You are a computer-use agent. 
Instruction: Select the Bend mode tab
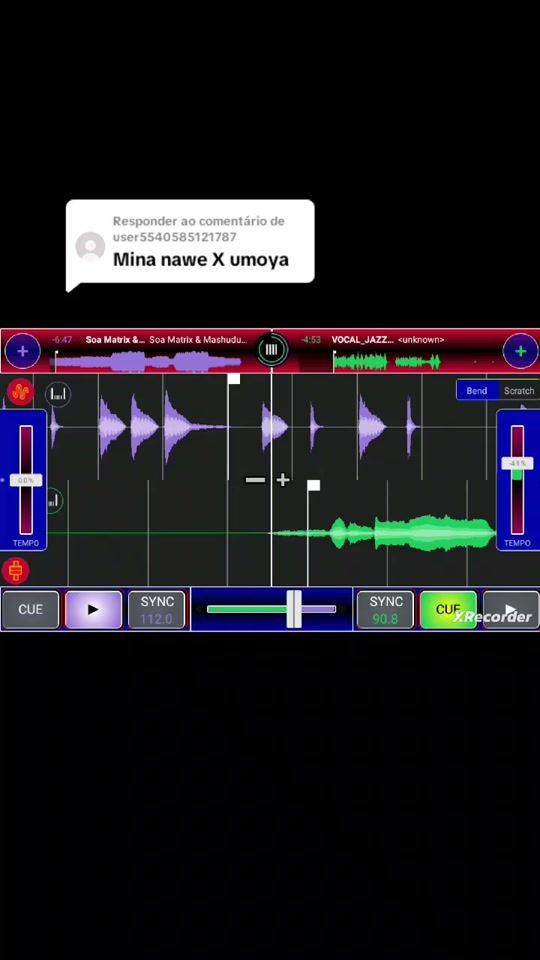[x=477, y=391]
